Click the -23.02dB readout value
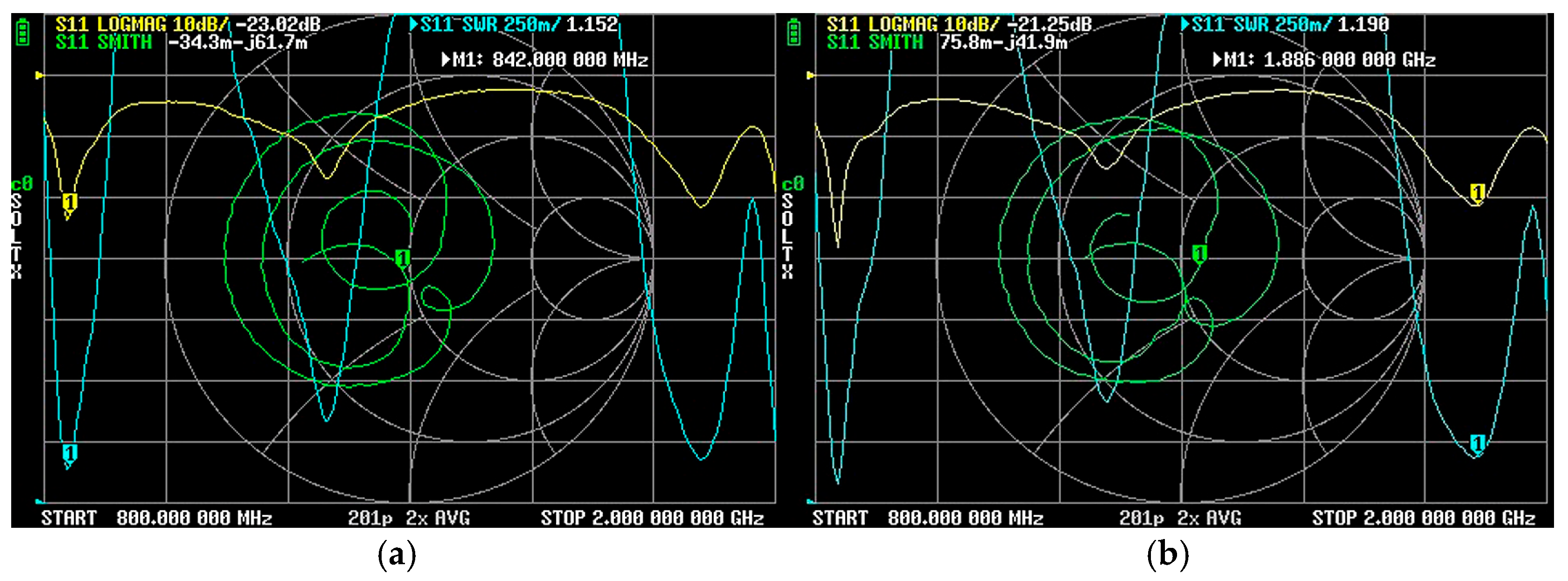1568x581 pixels. point(278,24)
